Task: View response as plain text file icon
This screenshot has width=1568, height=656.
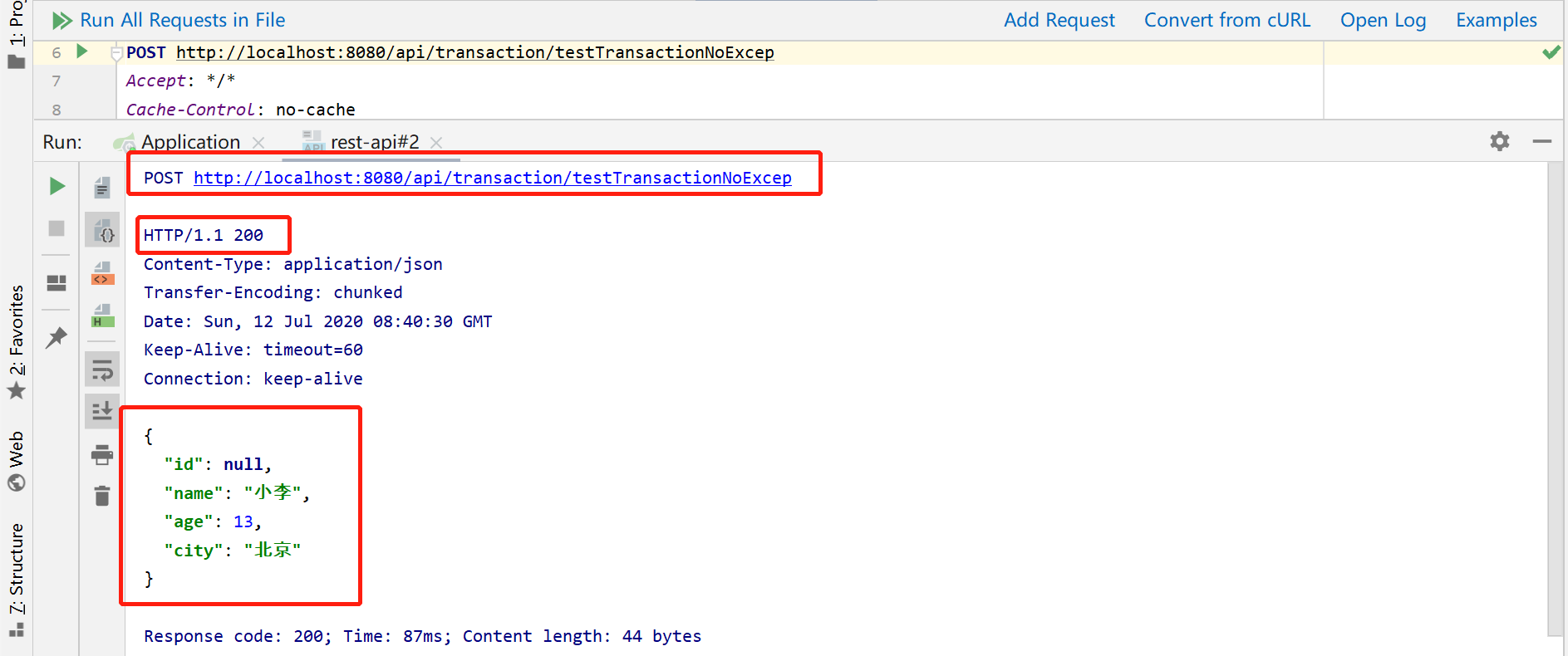Action: pyautogui.click(x=102, y=188)
